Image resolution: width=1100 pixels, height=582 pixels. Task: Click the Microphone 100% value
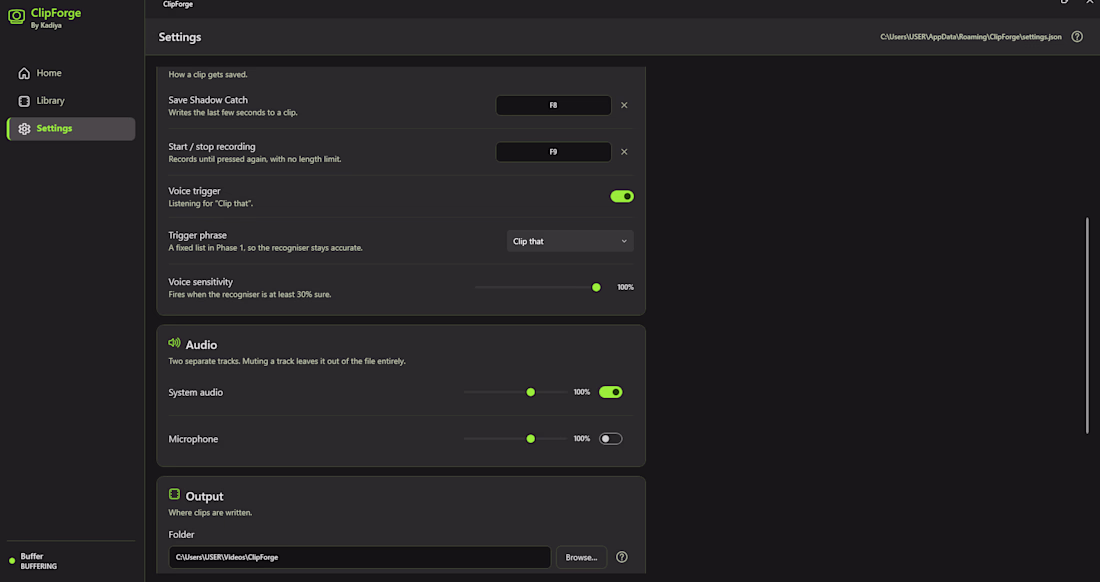click(x=582, y=439)
